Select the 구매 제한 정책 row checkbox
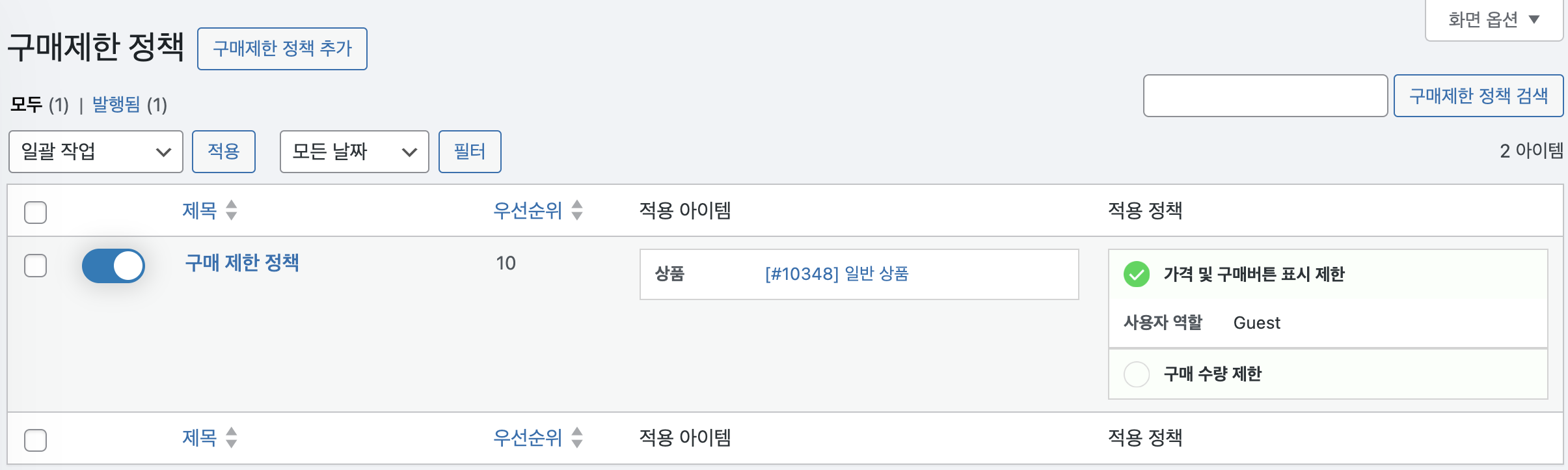The width and height of the screenshot is (1568, 470). (35, 266)
